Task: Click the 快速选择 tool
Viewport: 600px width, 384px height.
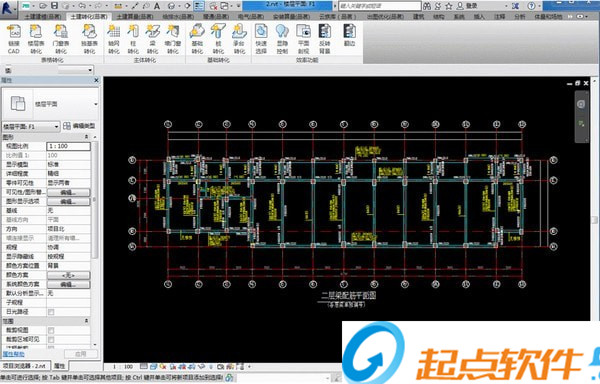Action: click(x=261, y=39)
